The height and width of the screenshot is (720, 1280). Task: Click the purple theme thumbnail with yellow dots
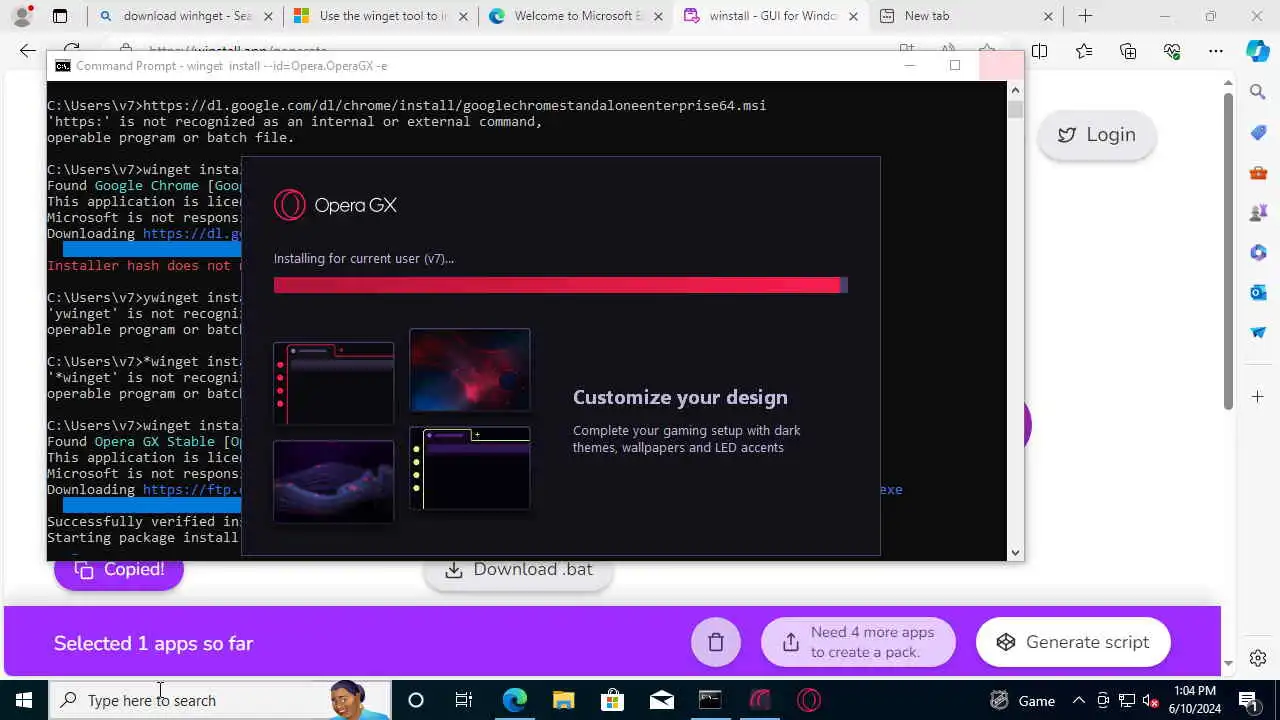(470, 468)
